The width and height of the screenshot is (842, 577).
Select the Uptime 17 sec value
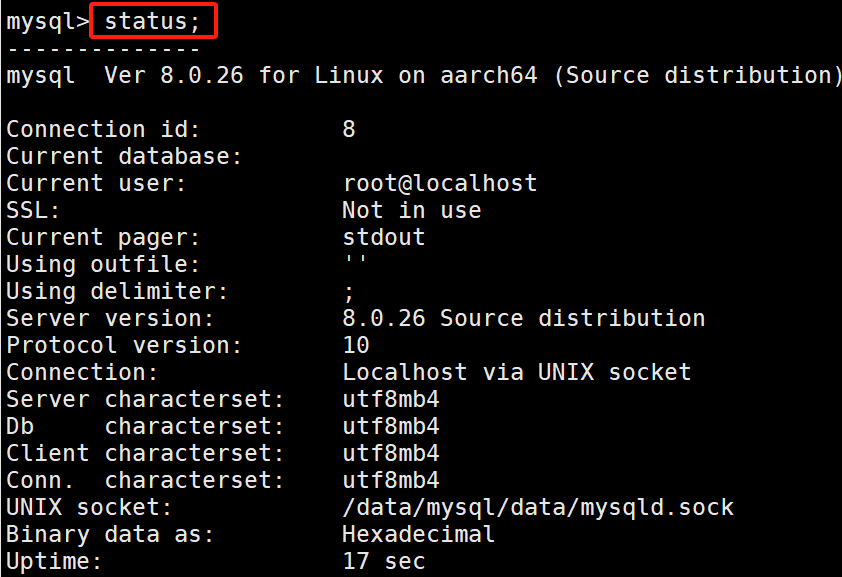pyautogui.click(x=384, y=561)
